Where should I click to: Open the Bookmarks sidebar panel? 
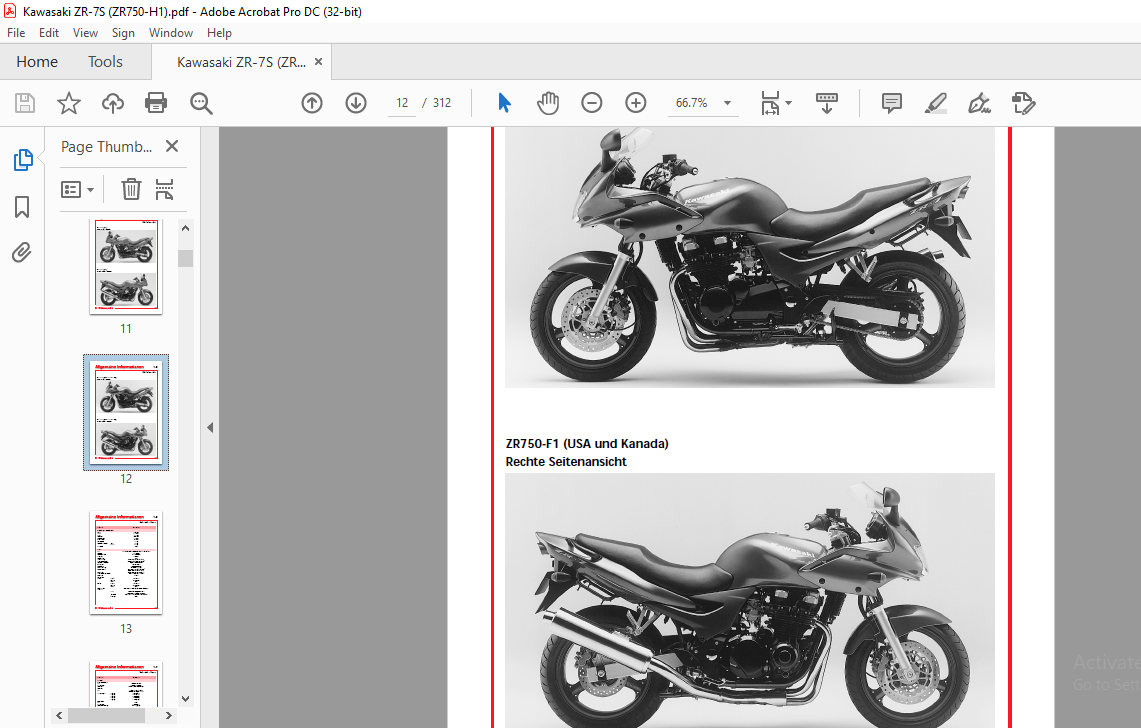(22, 207)
